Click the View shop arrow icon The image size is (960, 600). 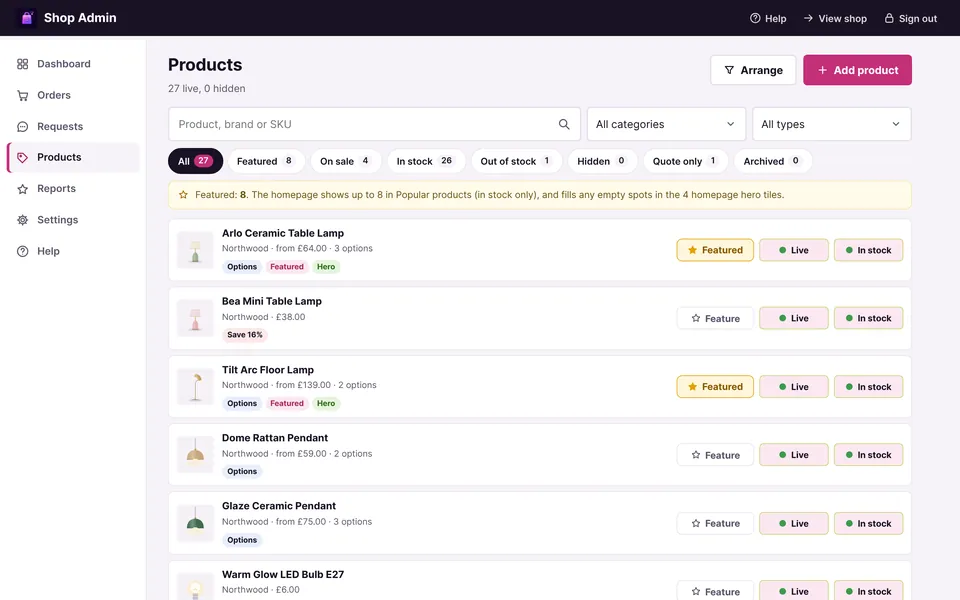click(x=808, y=18)
